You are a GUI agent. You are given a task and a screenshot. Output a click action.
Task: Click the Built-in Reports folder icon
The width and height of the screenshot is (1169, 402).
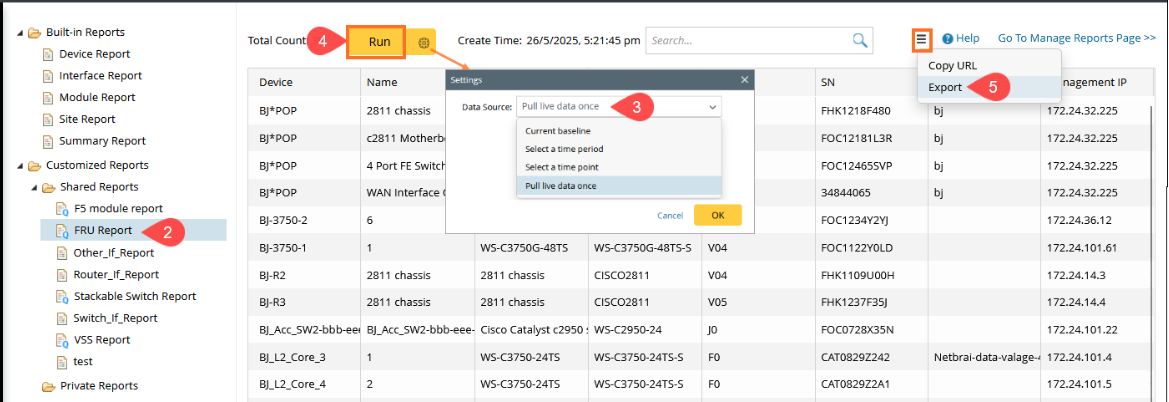(x=34, y=33)
